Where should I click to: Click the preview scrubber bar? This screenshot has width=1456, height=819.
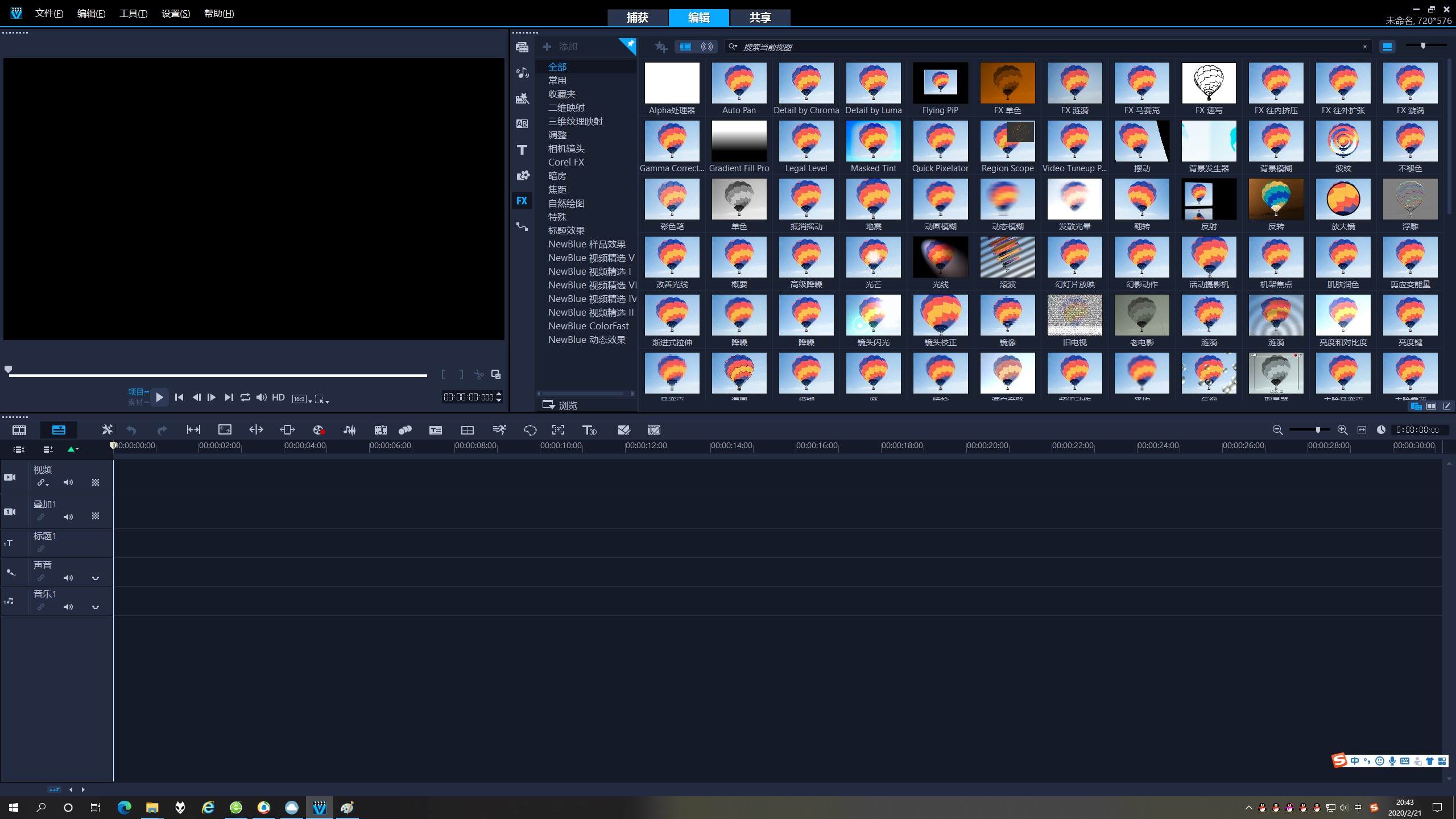(x=218, y=375)
